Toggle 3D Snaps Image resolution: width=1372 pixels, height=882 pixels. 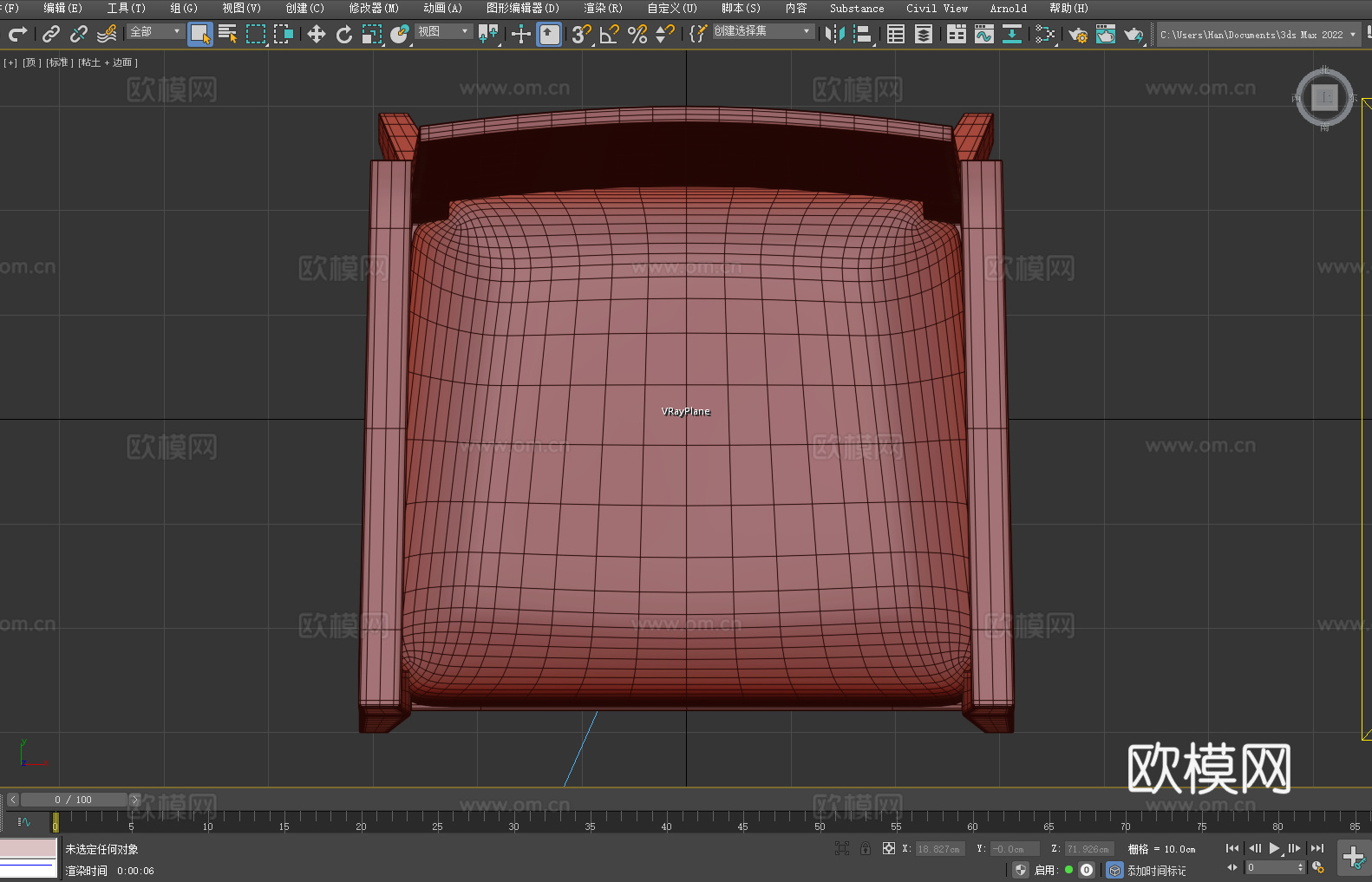point(581,34)
